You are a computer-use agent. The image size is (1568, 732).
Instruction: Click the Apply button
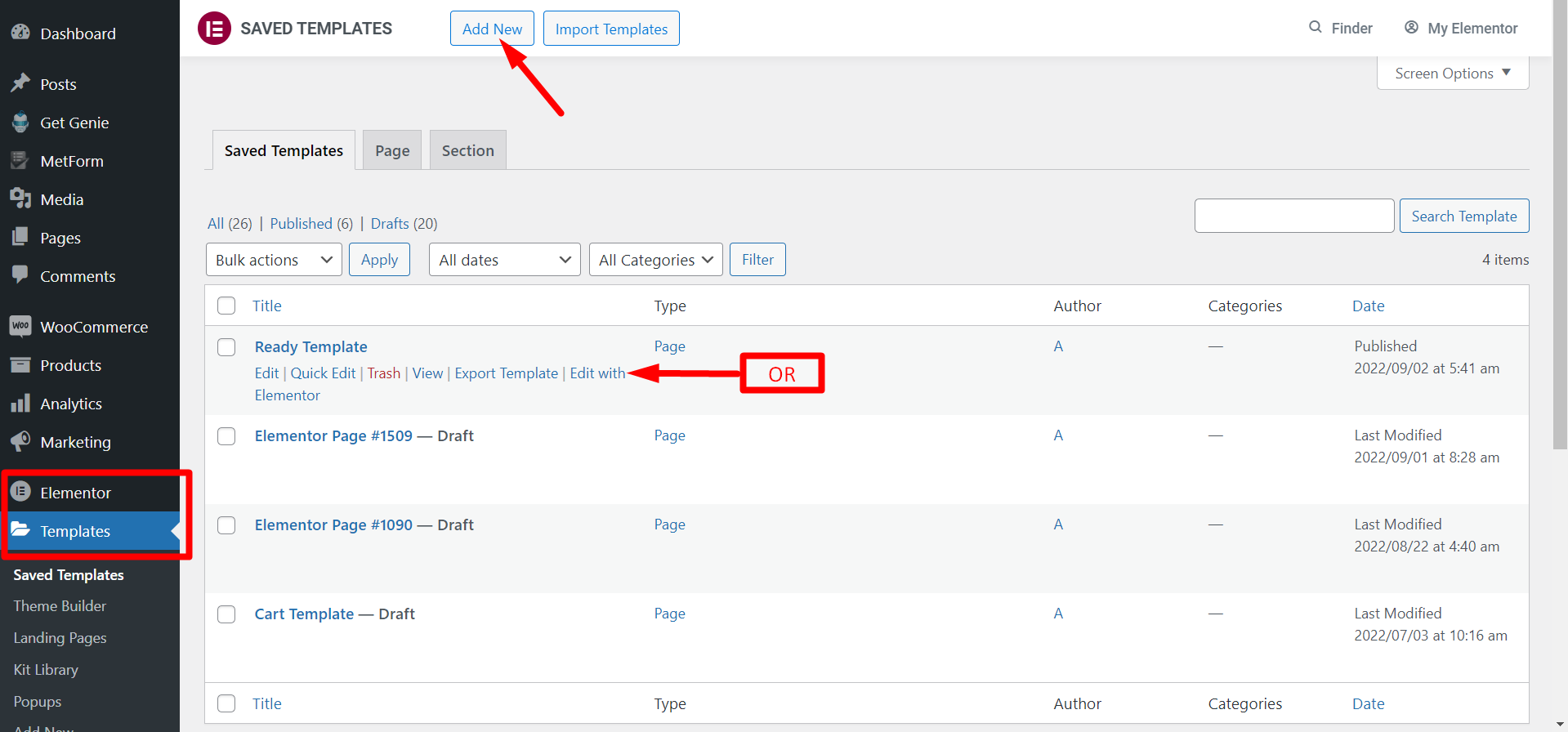pyautogui.click(x=379, y=260)
